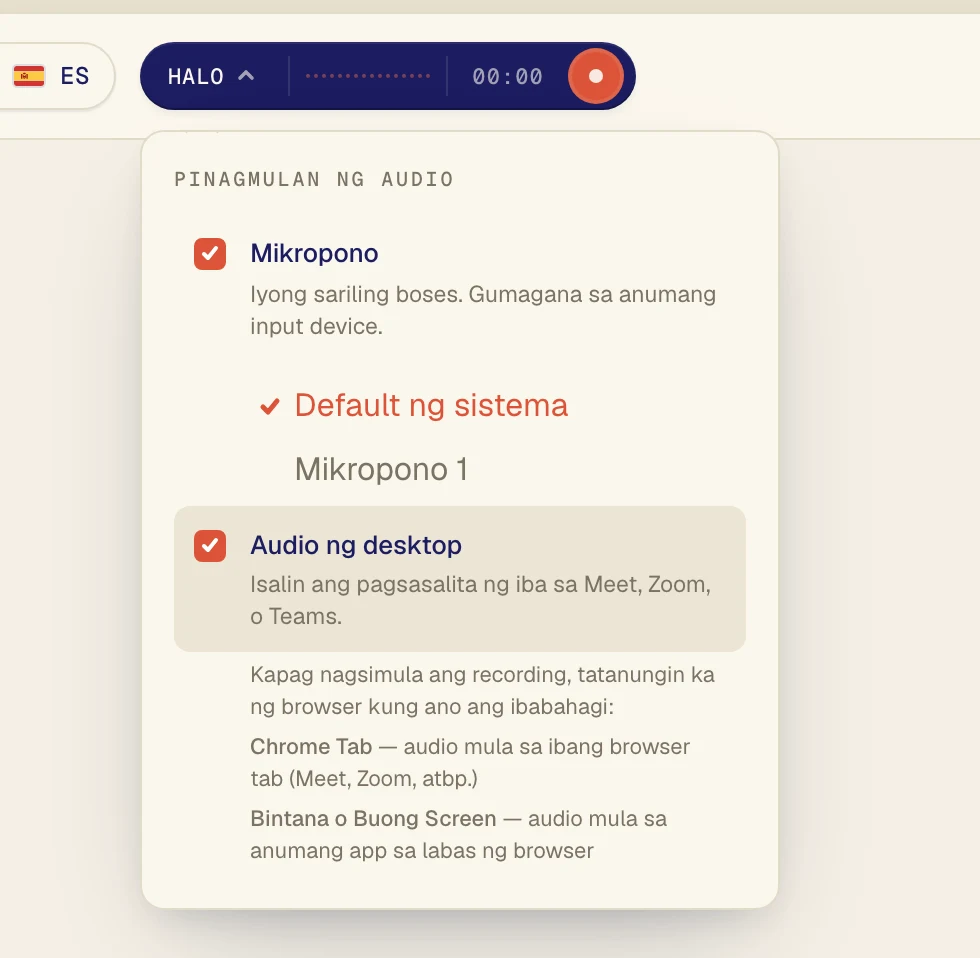Click the PINAGMULAN NG AUDIO heading
Viewport: 980px width, 958px height.
click(314, 179)
